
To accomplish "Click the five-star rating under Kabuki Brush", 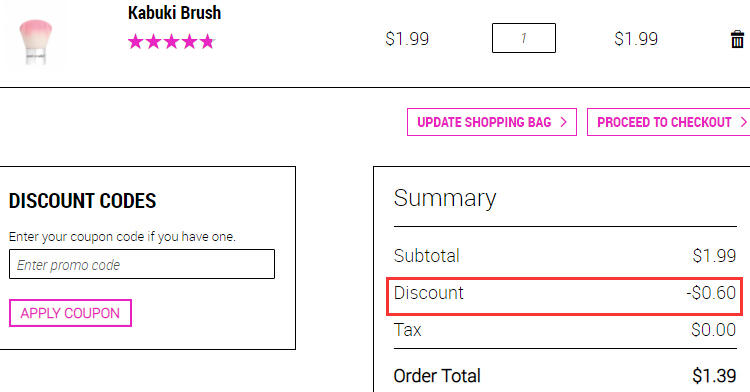I will pos(171,42).
